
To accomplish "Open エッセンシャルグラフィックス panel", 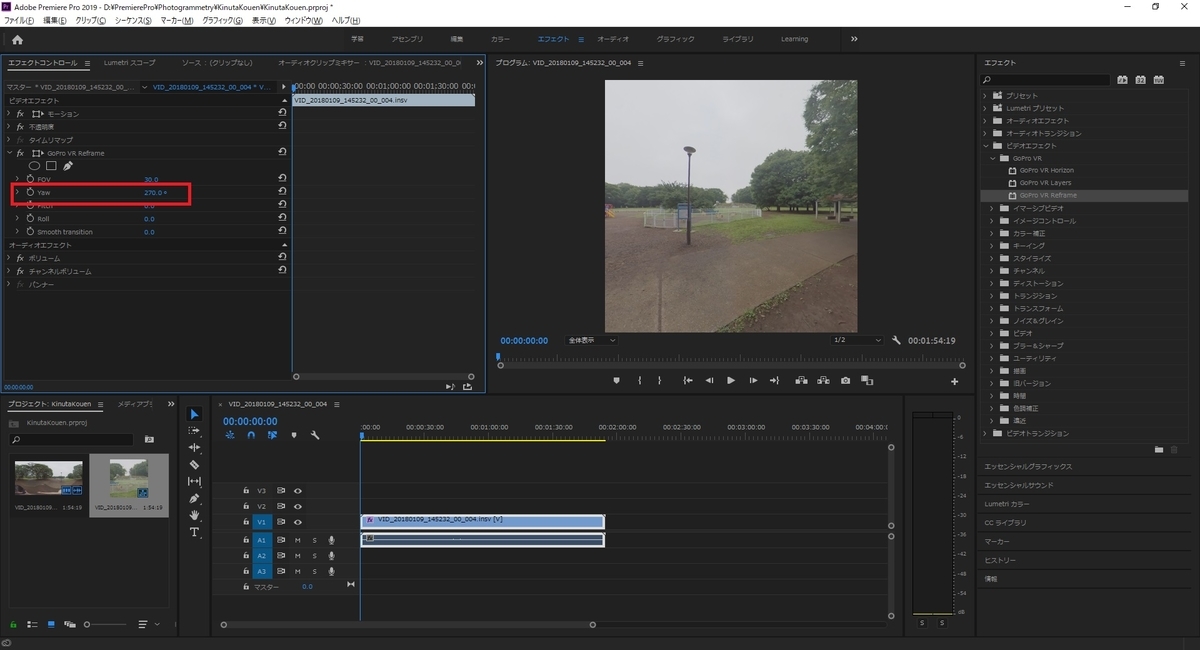I will tap(1028, 466).
